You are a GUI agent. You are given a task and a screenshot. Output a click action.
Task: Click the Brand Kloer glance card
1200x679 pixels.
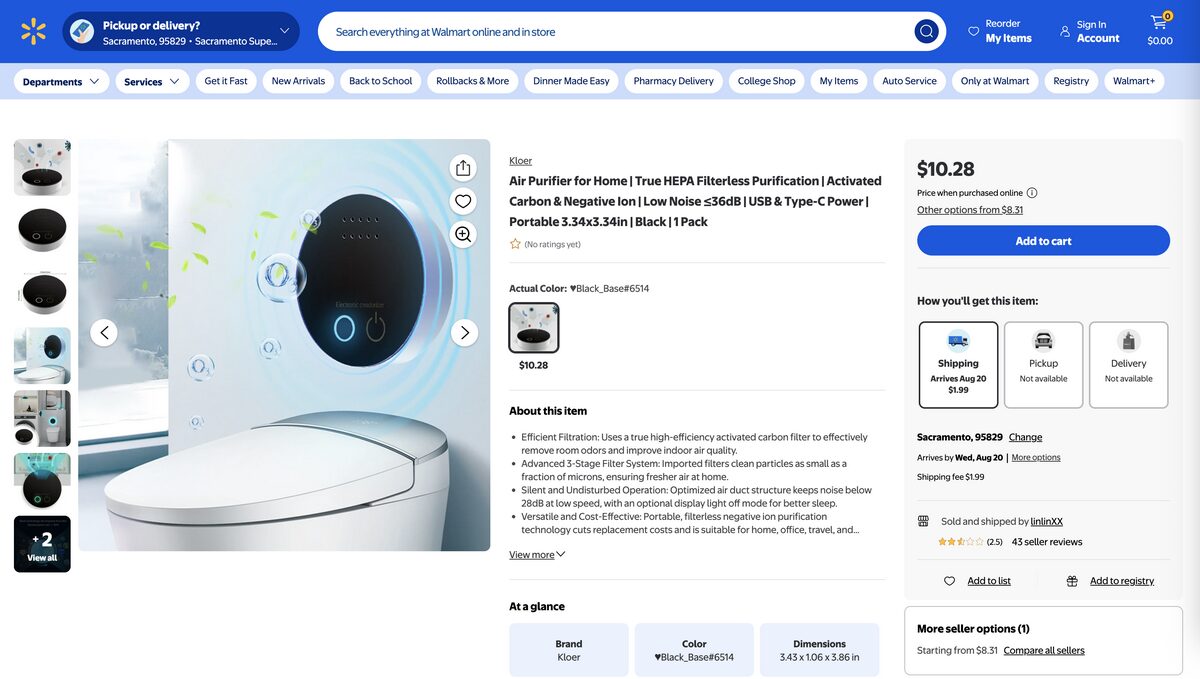[x=569, y=650]
